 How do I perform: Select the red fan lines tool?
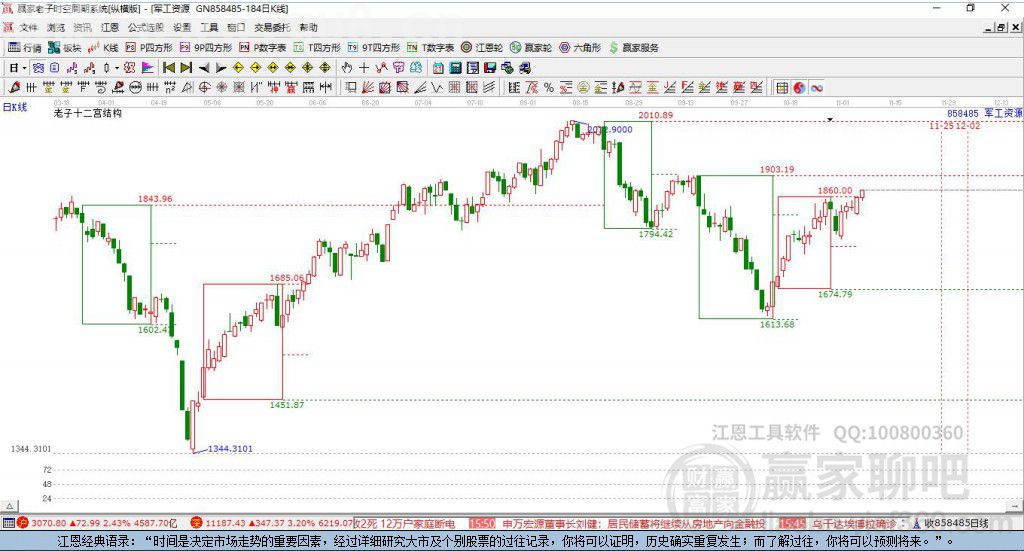point(368,87)
